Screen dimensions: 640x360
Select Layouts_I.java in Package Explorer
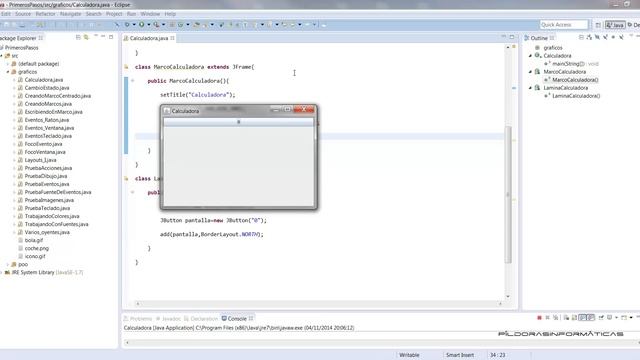(40, 160)
